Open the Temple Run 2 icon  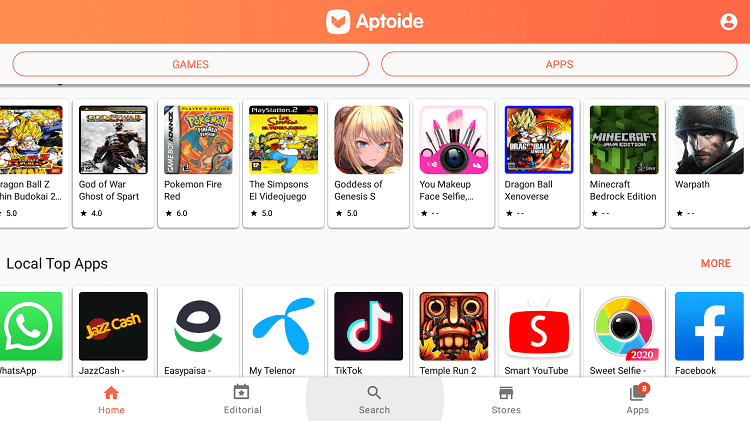tap(453, 326)
